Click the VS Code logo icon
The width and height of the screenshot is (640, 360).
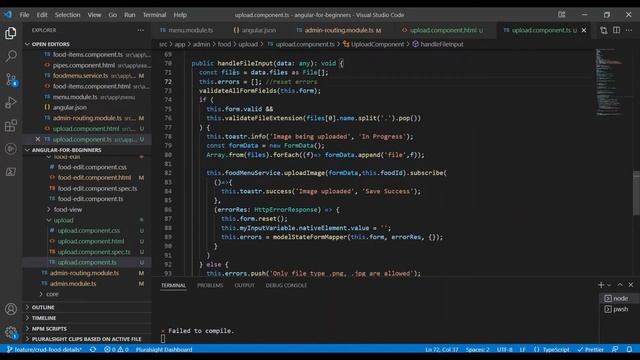tap(8, 15)
